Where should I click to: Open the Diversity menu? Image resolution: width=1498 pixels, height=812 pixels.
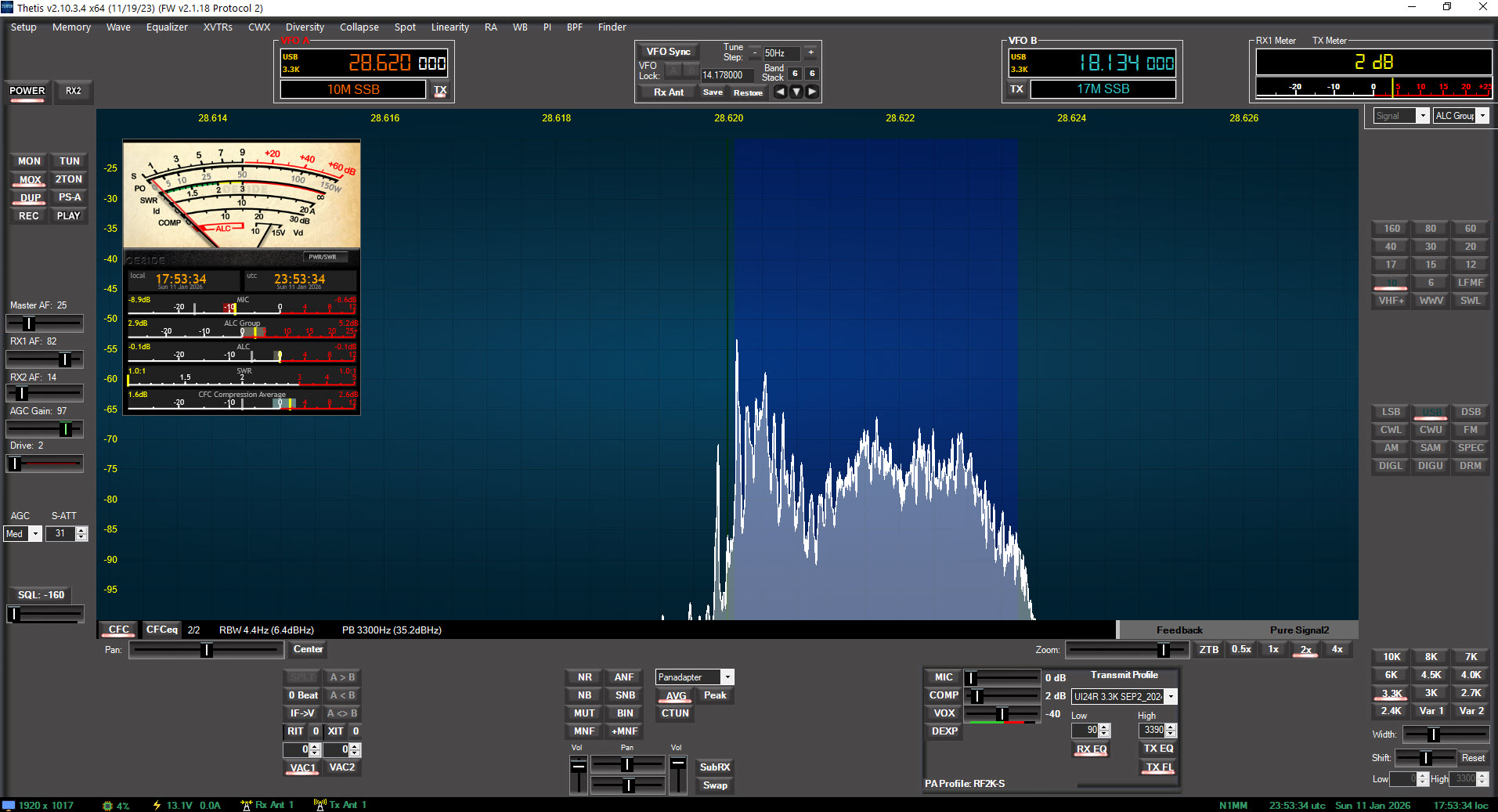click(x=305, y=27)
